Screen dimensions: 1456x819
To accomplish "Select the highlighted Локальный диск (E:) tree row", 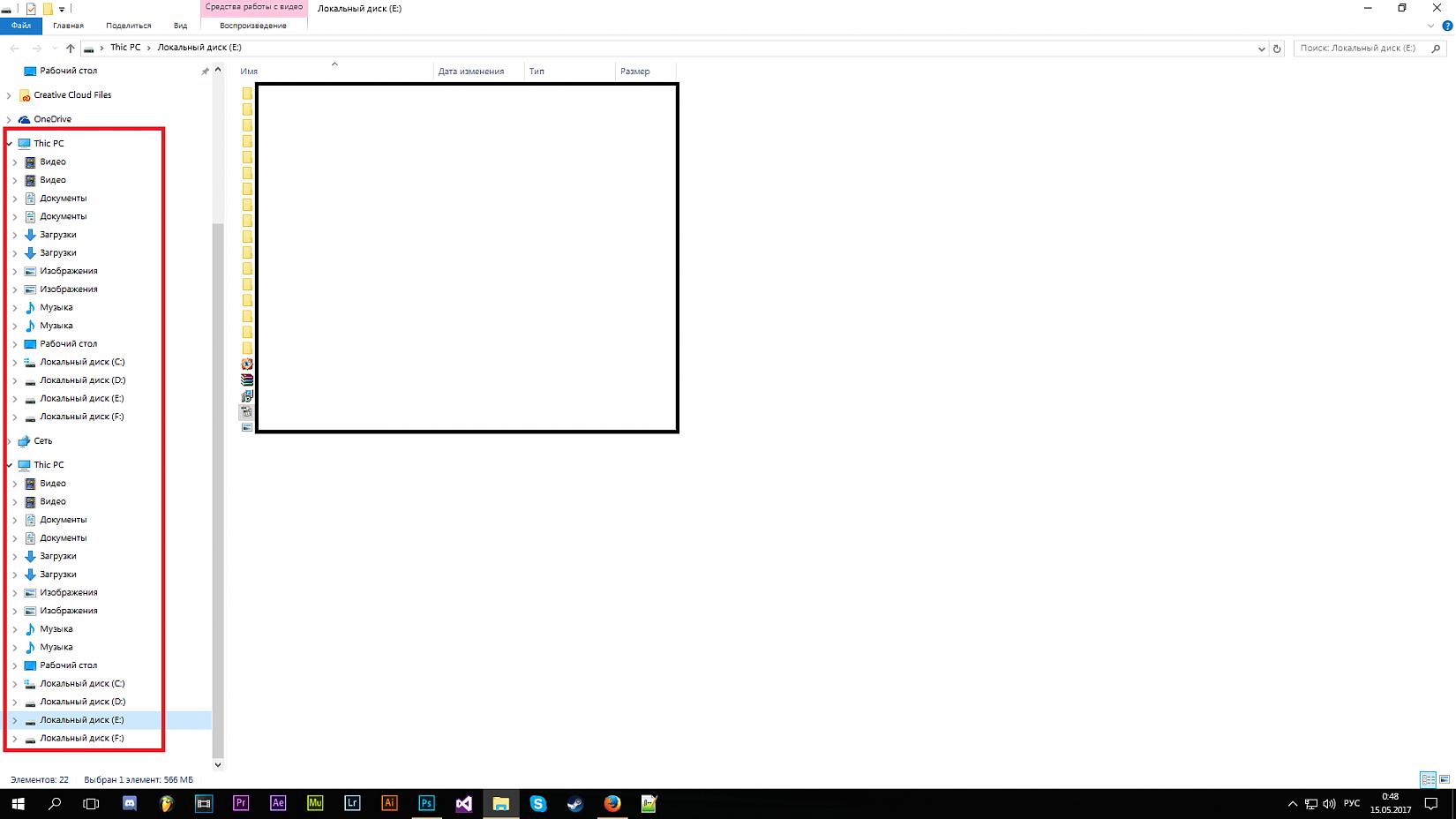I will [x=106, y=720].
